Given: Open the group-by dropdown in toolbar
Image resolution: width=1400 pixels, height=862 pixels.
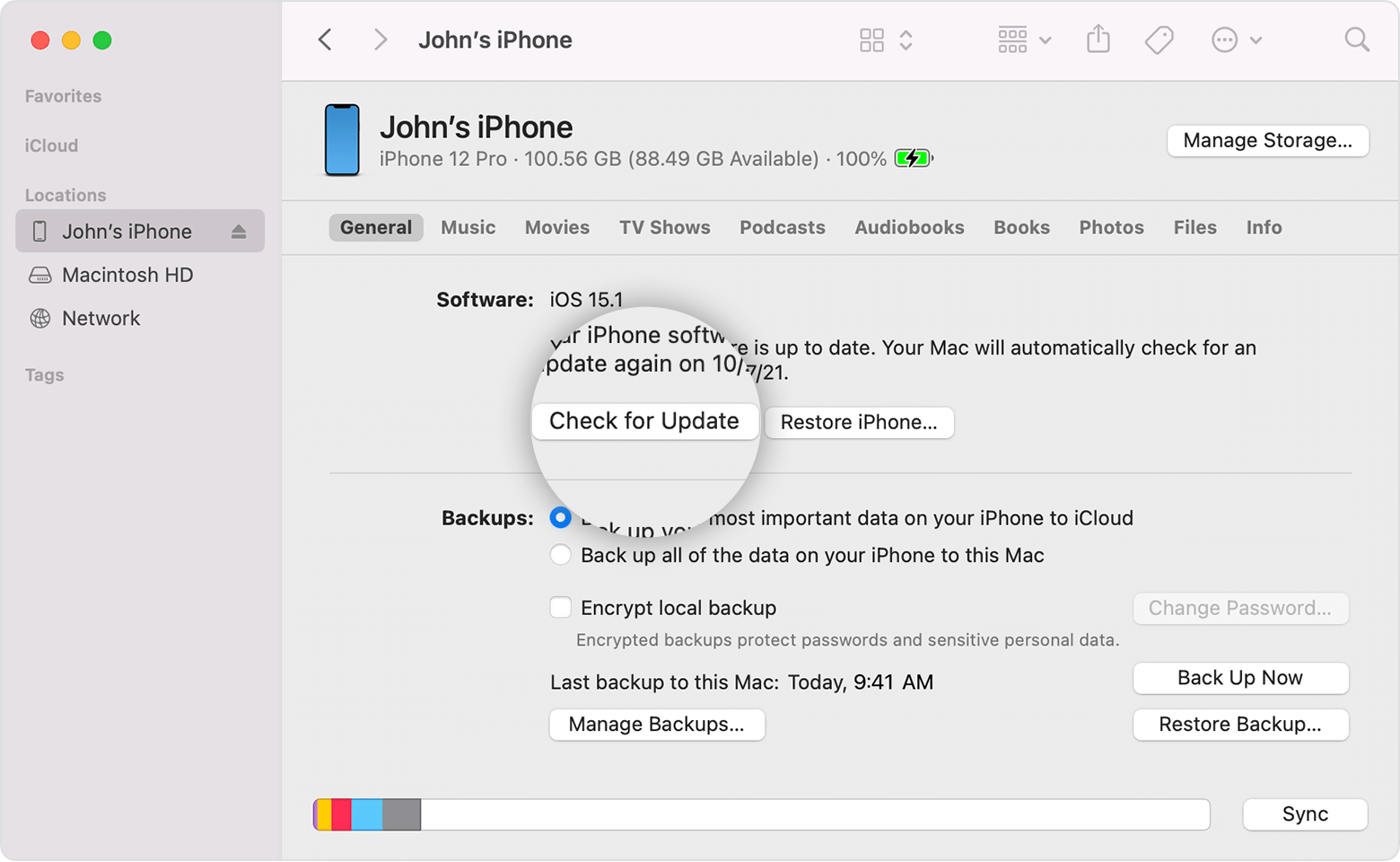Looking at the screenshot, I should click(x=1024, y=40).
